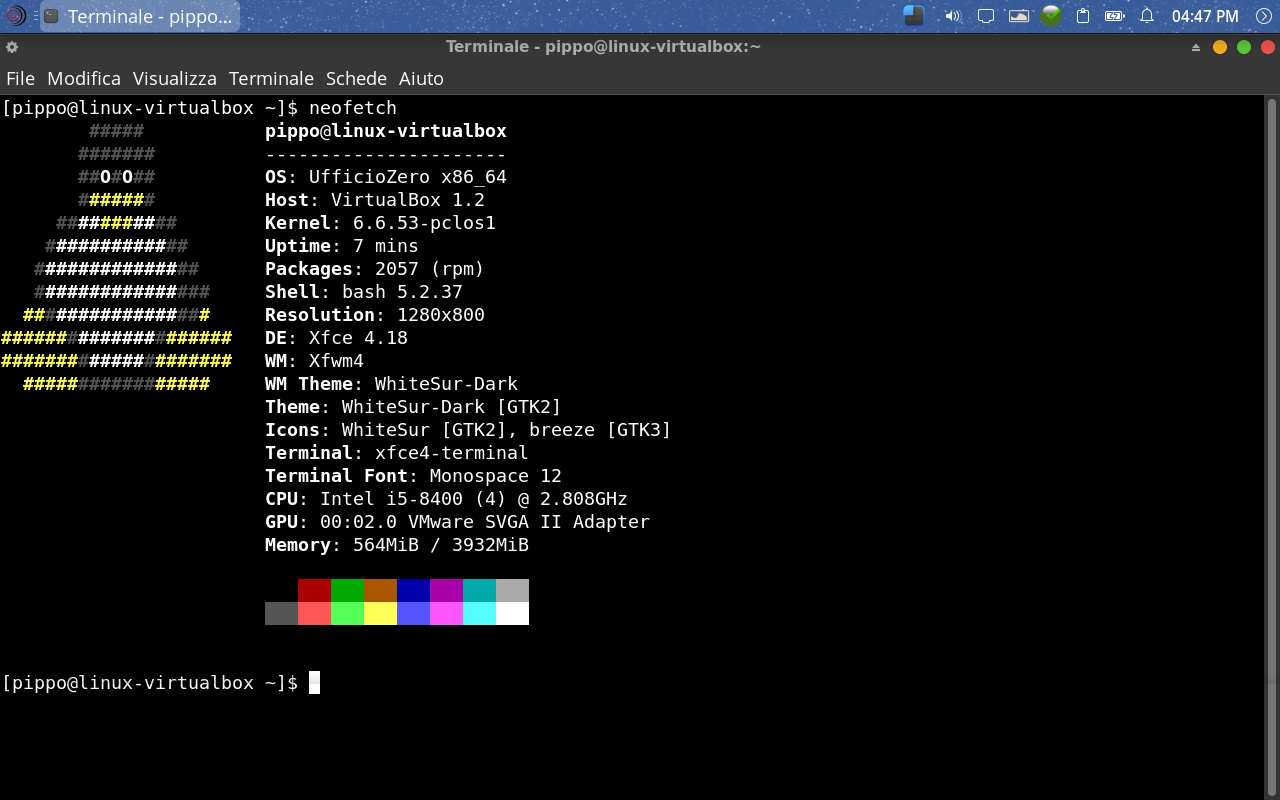
Task: Click the system monitor graph icon
Action: 1019,16
